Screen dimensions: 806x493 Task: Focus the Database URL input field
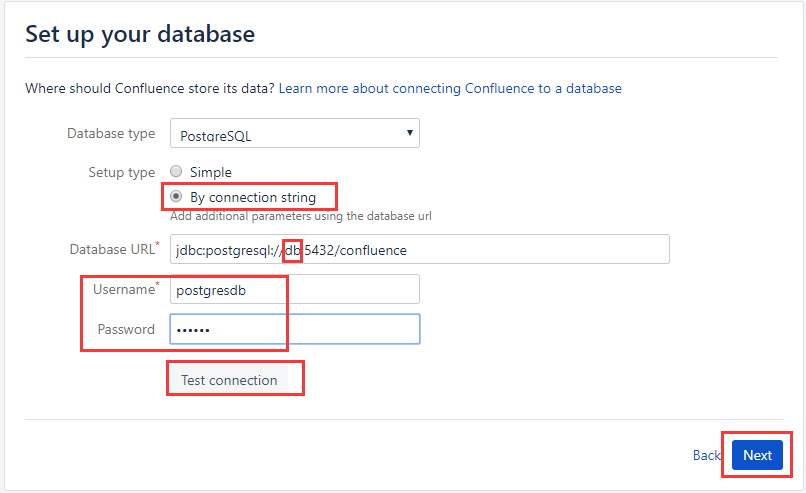(419, 249)
